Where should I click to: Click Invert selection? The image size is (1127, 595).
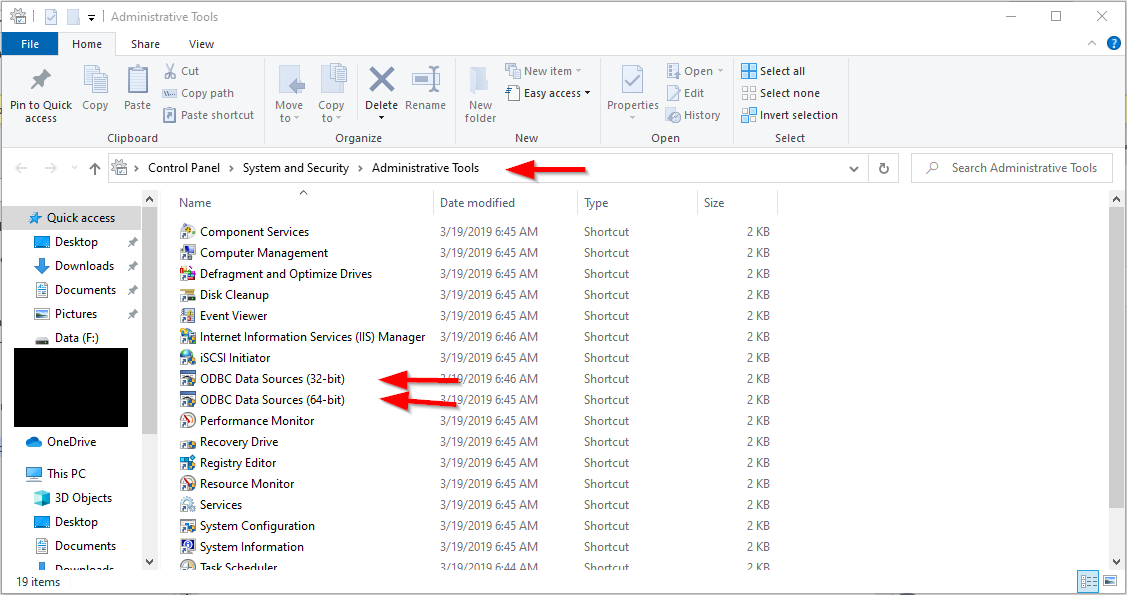pyautogui.click(x=790, y=115)
